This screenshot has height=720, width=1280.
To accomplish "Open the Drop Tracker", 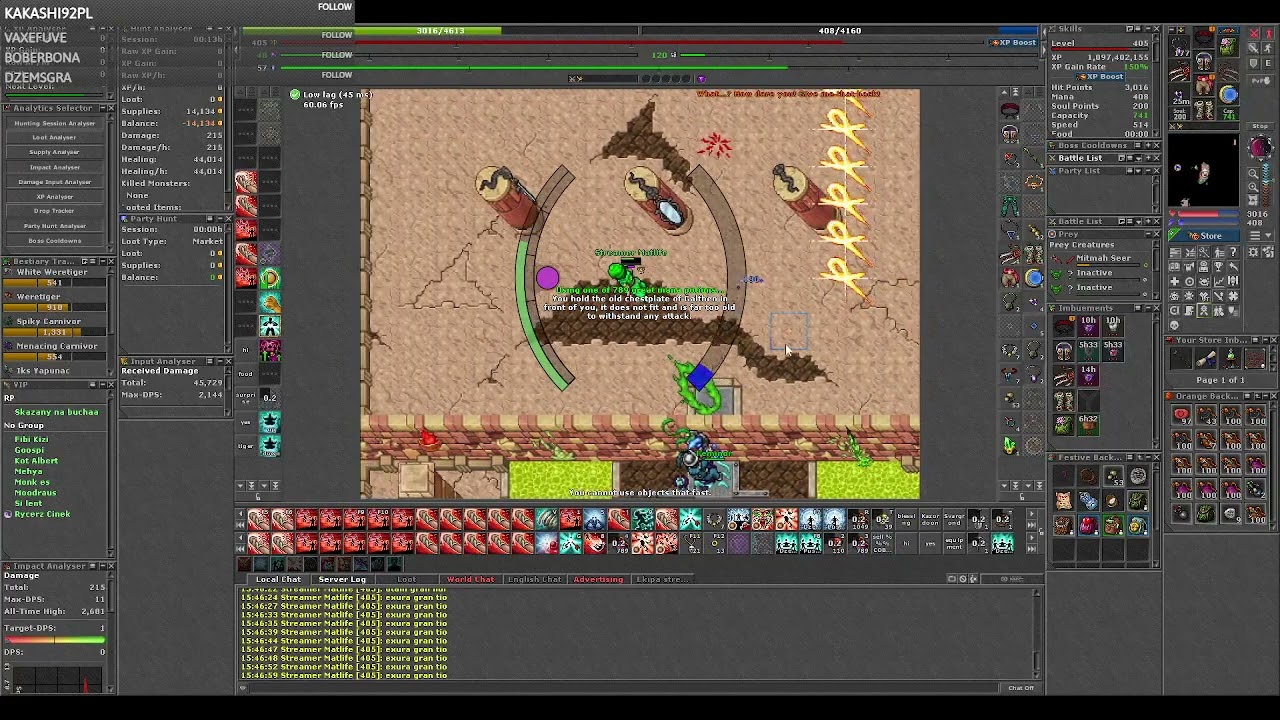I will (54, 211).
